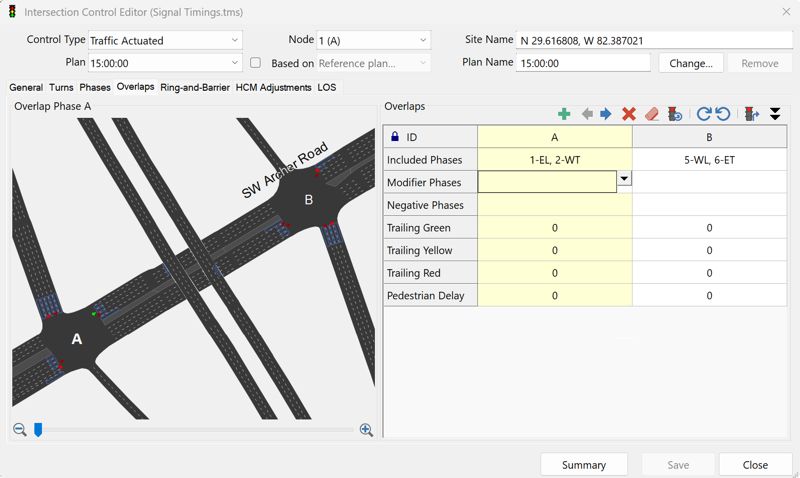Switch to the Turns tab

pyautogui.click(x=61, y=87)
